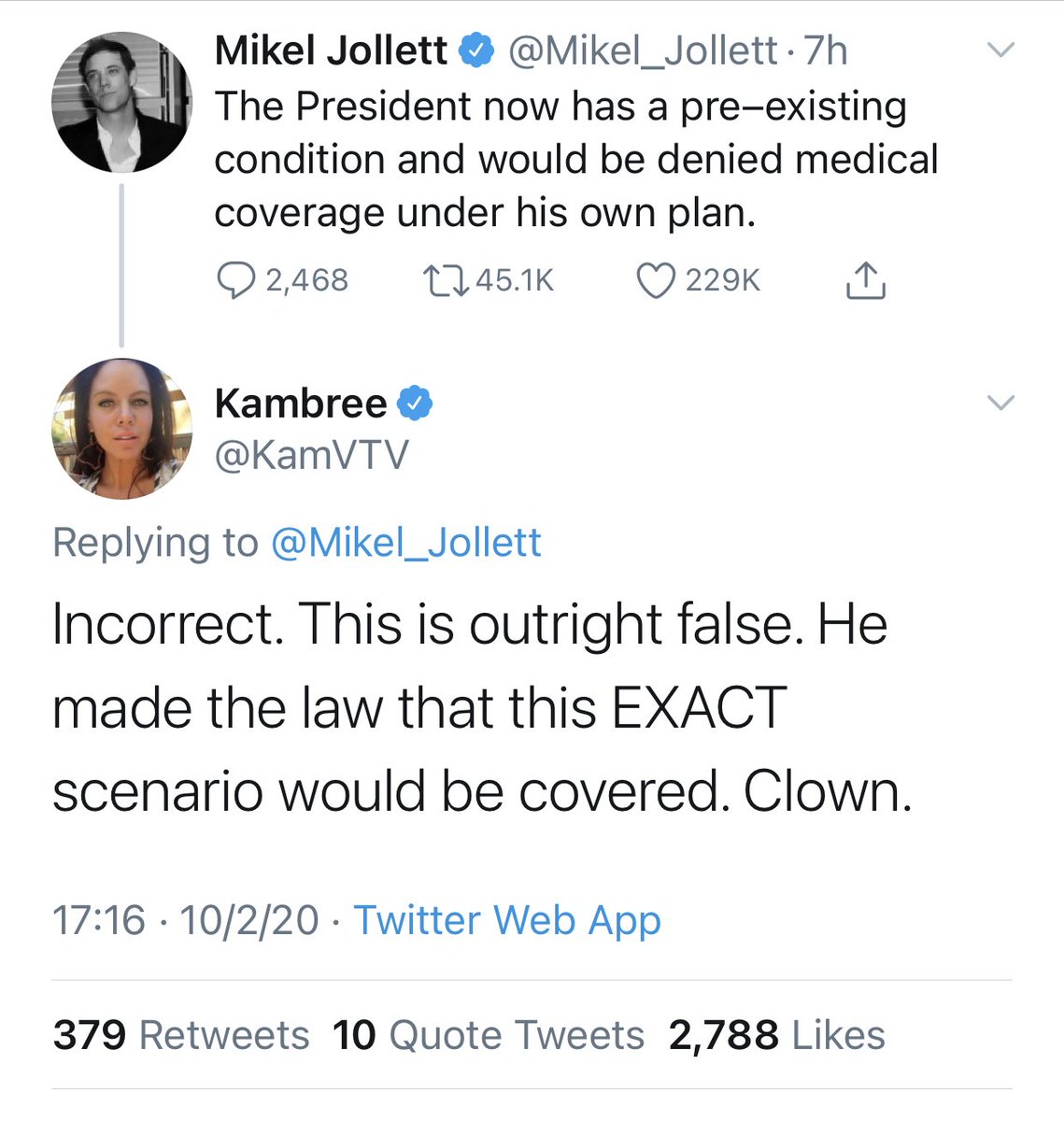Open Kambree's profile avatar

[x=121, y=428]
